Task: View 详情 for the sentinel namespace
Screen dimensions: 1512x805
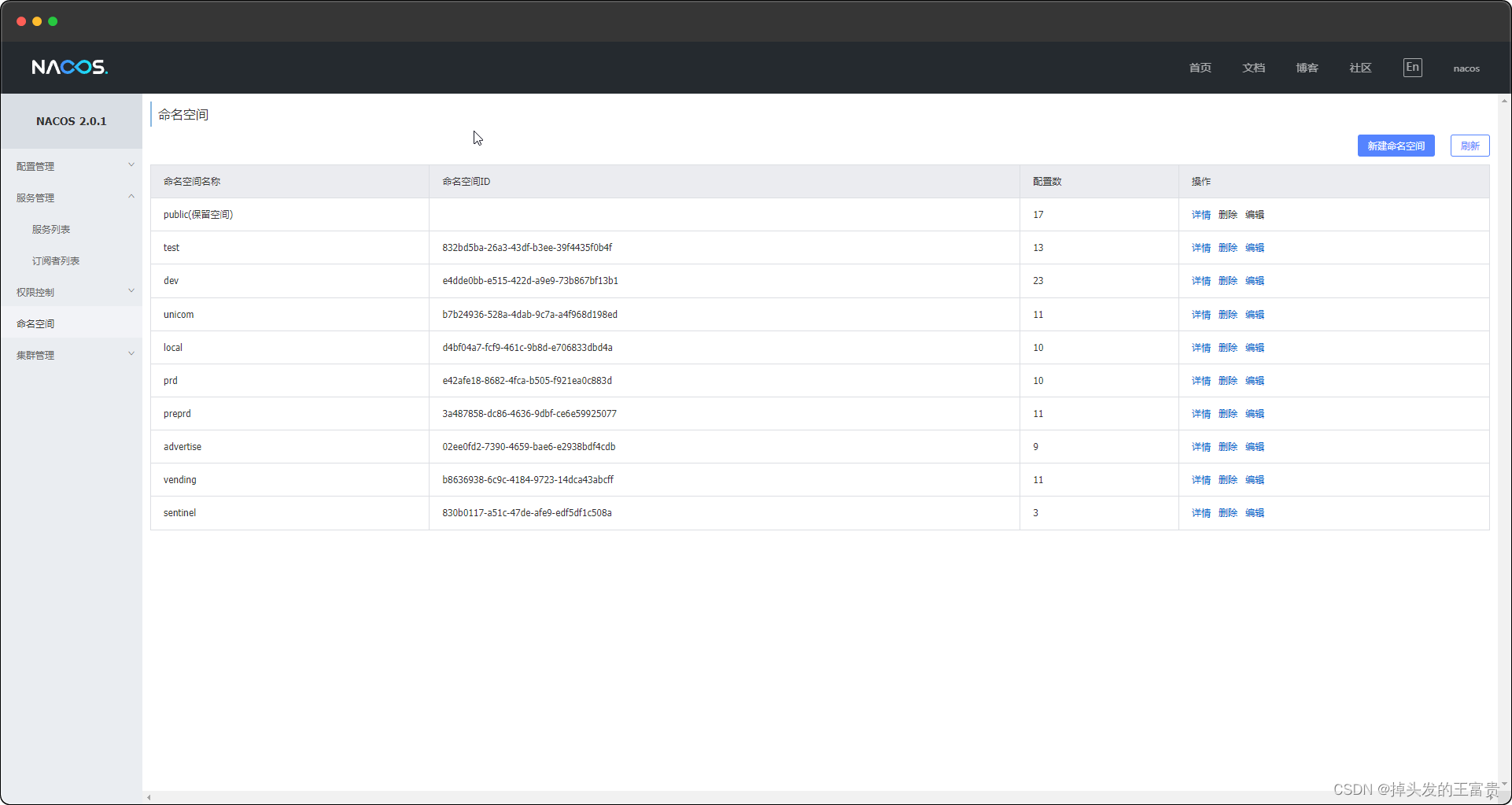Action: (1200, 513)
